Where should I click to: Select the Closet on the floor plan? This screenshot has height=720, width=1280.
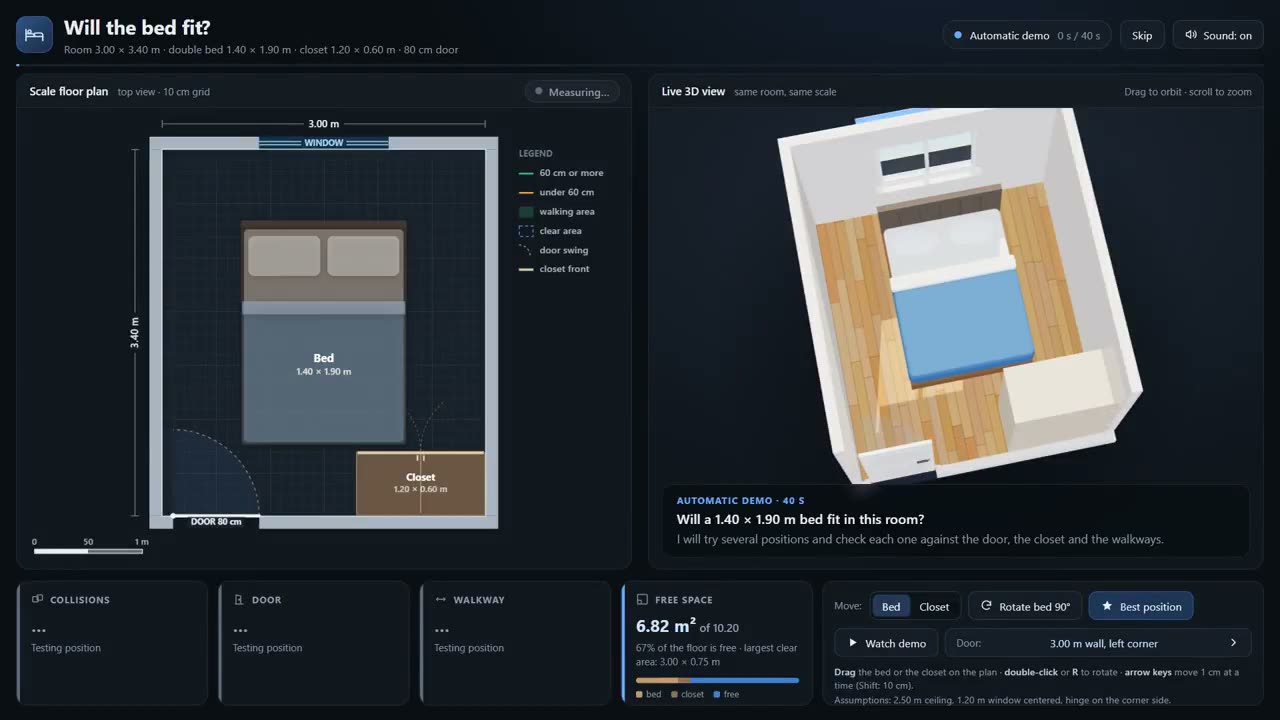(x=421, y=483)
